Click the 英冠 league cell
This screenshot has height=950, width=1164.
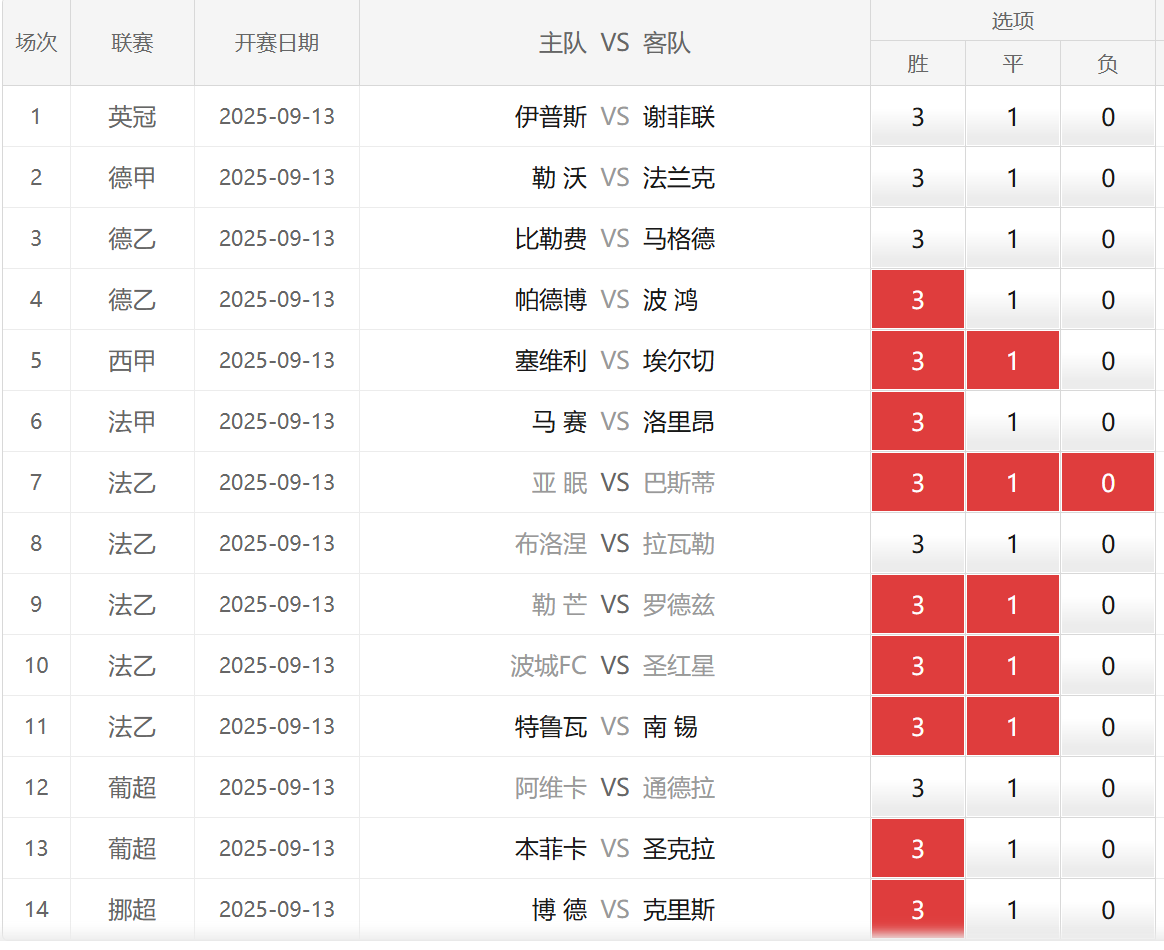tap(132, 117)
